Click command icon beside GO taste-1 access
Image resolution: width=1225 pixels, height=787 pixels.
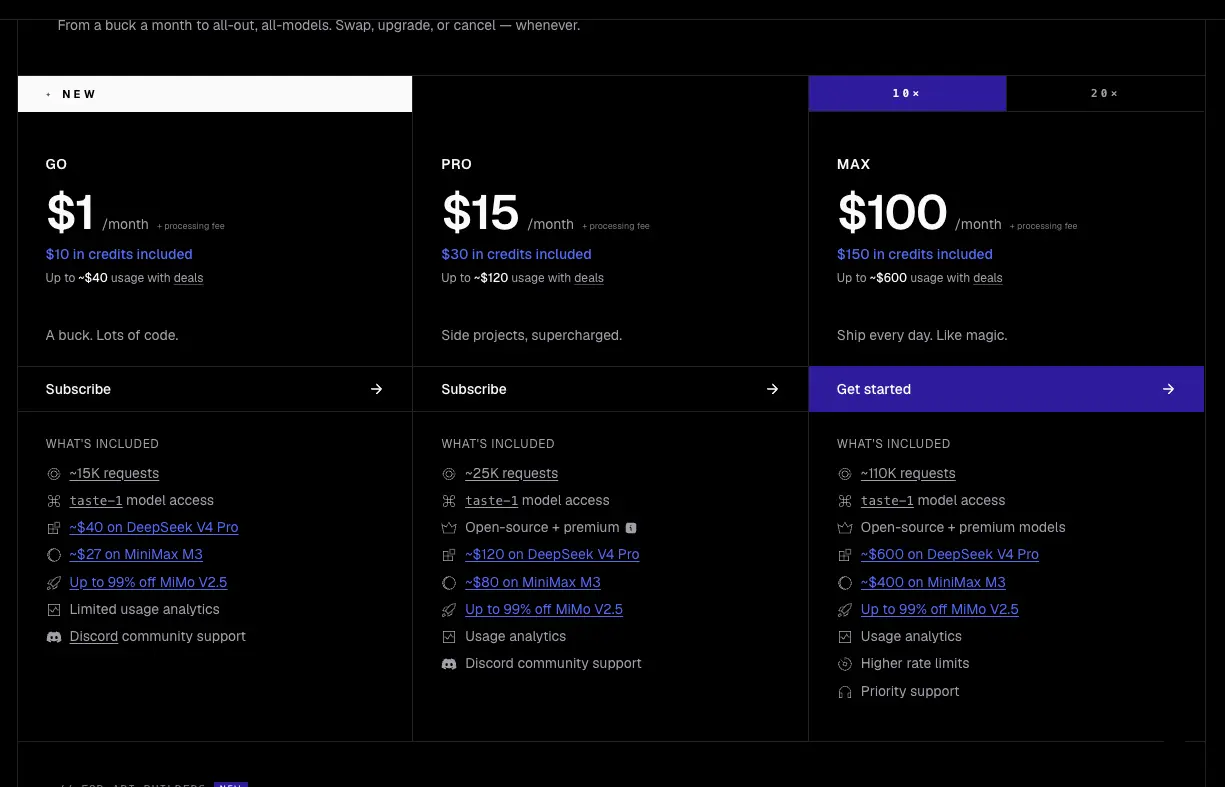tap(54, 500)
